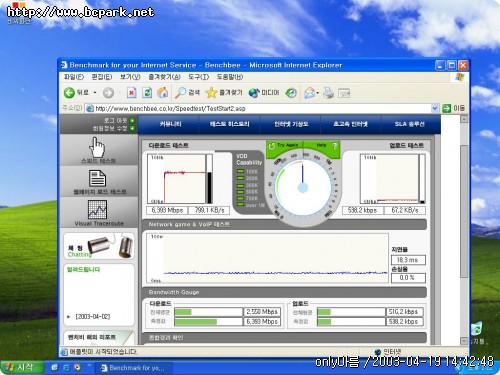
Task: Open the Back button history dropdown arrow
Action: coord(95,93)
